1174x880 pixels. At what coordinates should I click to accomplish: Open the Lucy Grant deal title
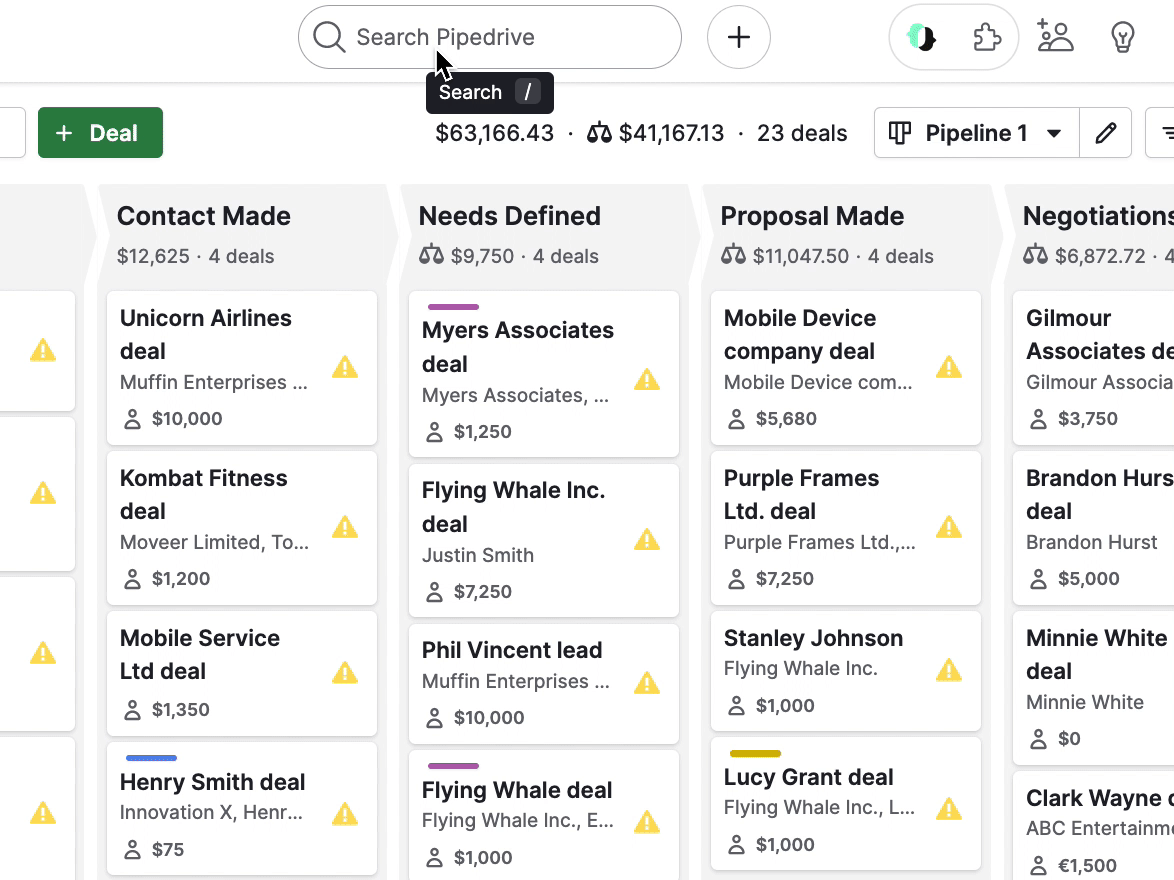point(809,777)
